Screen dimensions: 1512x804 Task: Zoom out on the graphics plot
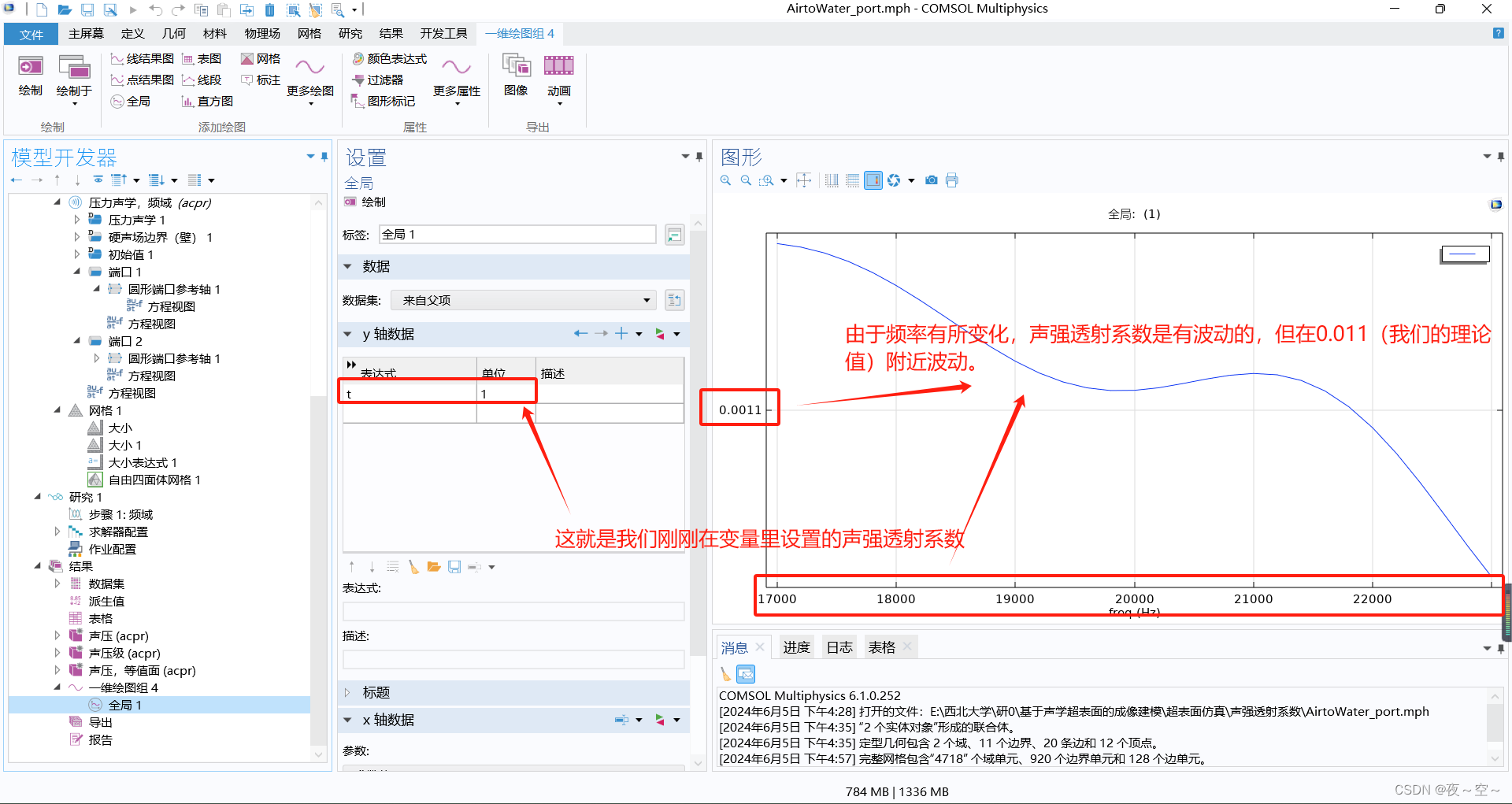(746, 180)
